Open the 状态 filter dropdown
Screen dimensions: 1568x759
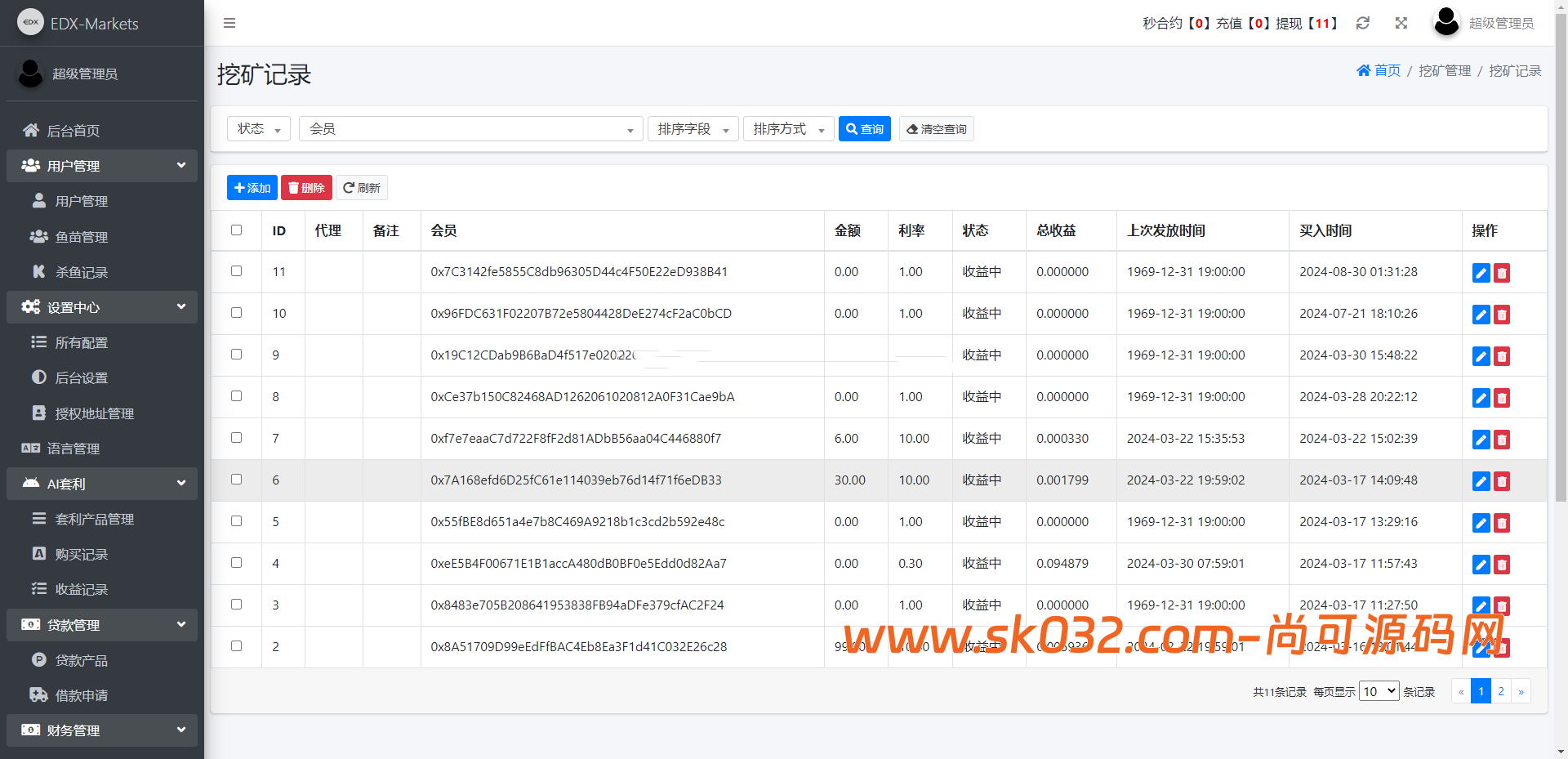tap(258, 128)
